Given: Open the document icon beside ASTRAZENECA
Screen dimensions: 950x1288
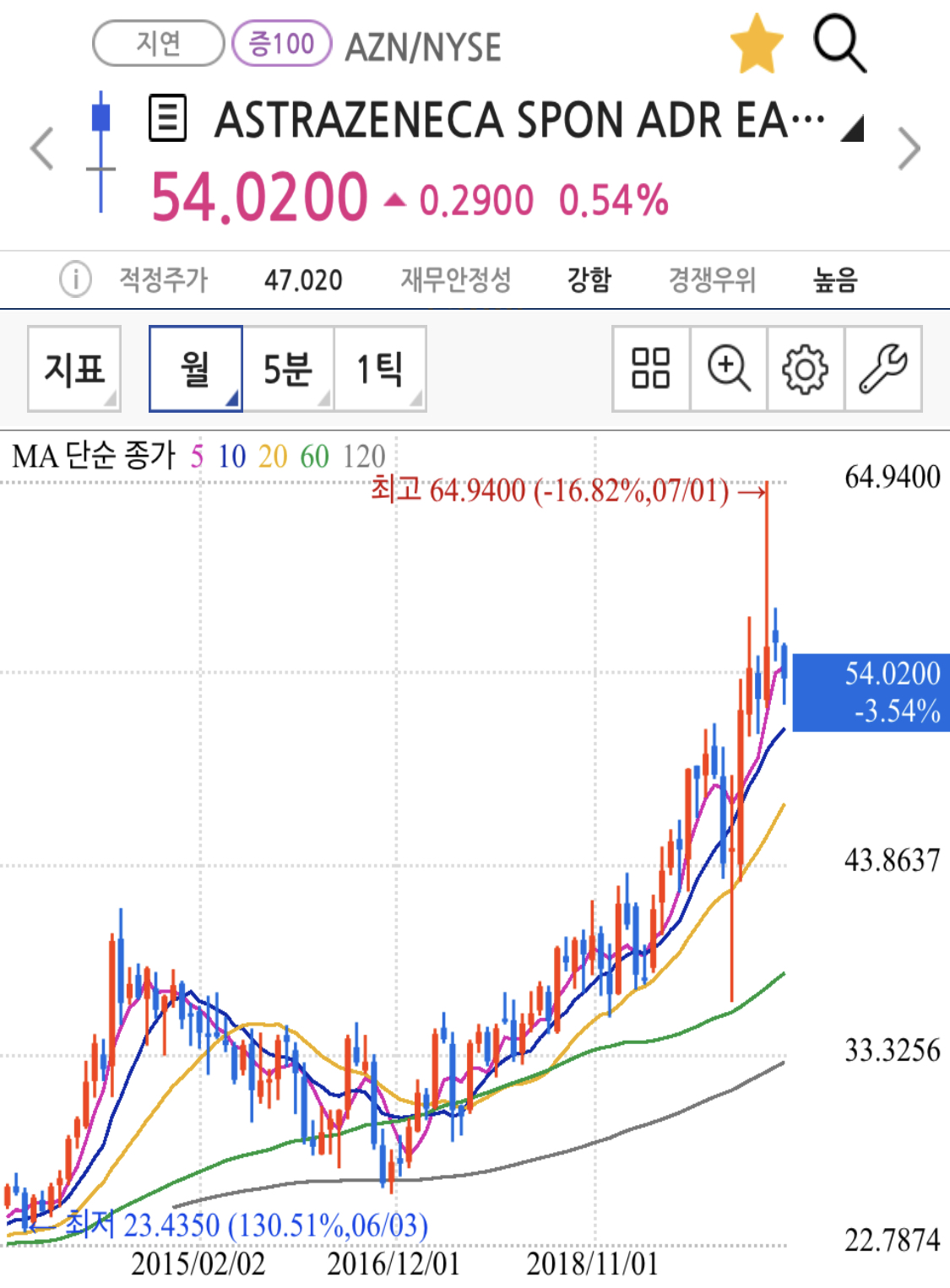Looking at the screenshot, I should [167, 118].
